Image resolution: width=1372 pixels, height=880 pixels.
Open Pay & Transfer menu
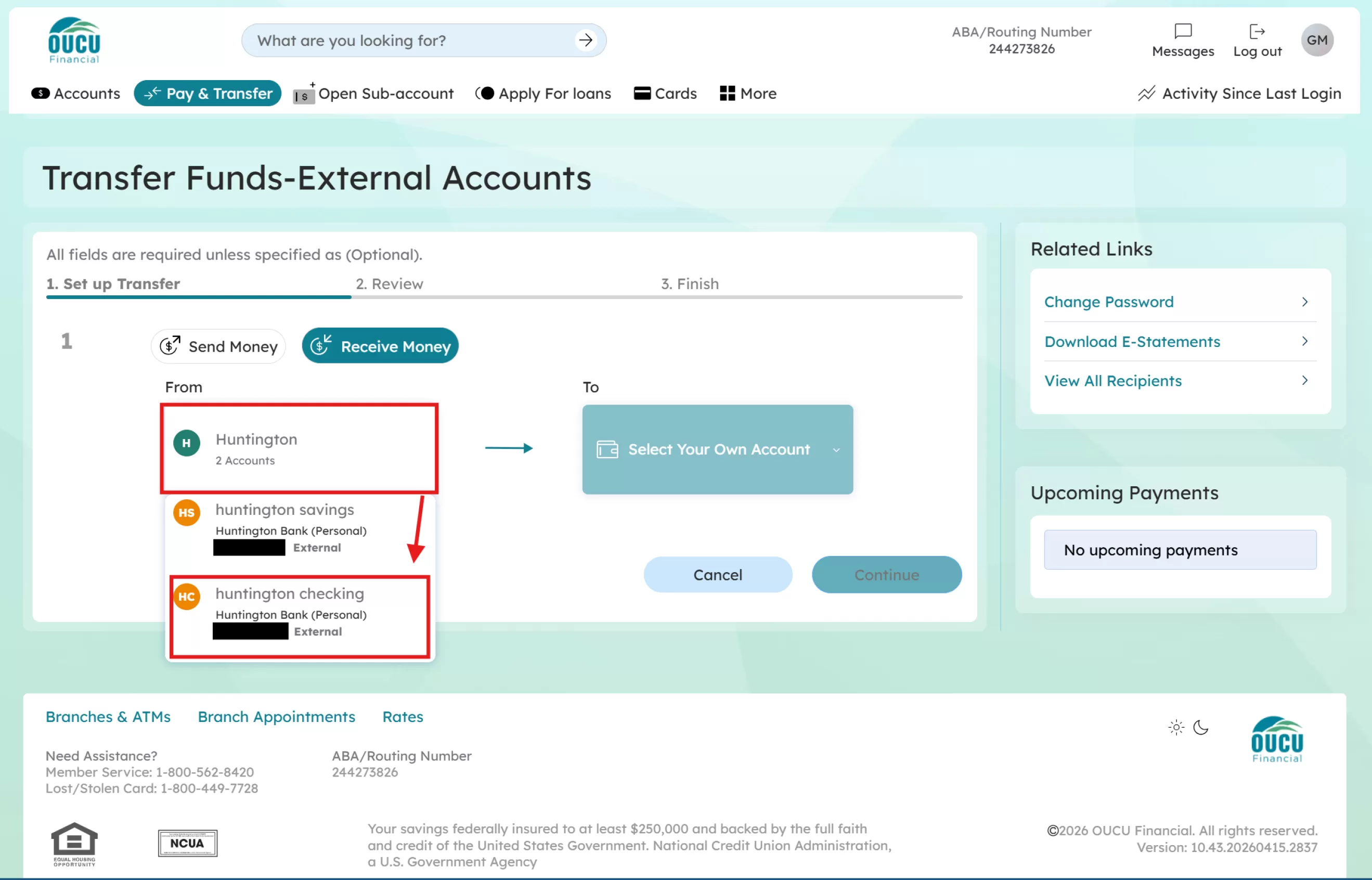pyautogui.click(x=208, y=93)
